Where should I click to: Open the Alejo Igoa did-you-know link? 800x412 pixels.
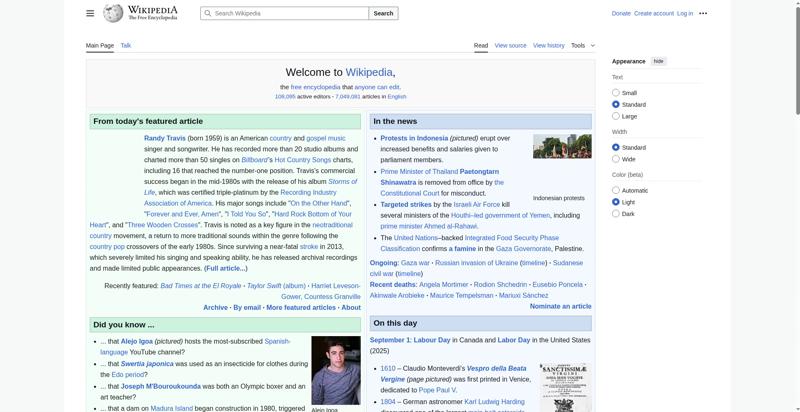(x=136, y=341)
